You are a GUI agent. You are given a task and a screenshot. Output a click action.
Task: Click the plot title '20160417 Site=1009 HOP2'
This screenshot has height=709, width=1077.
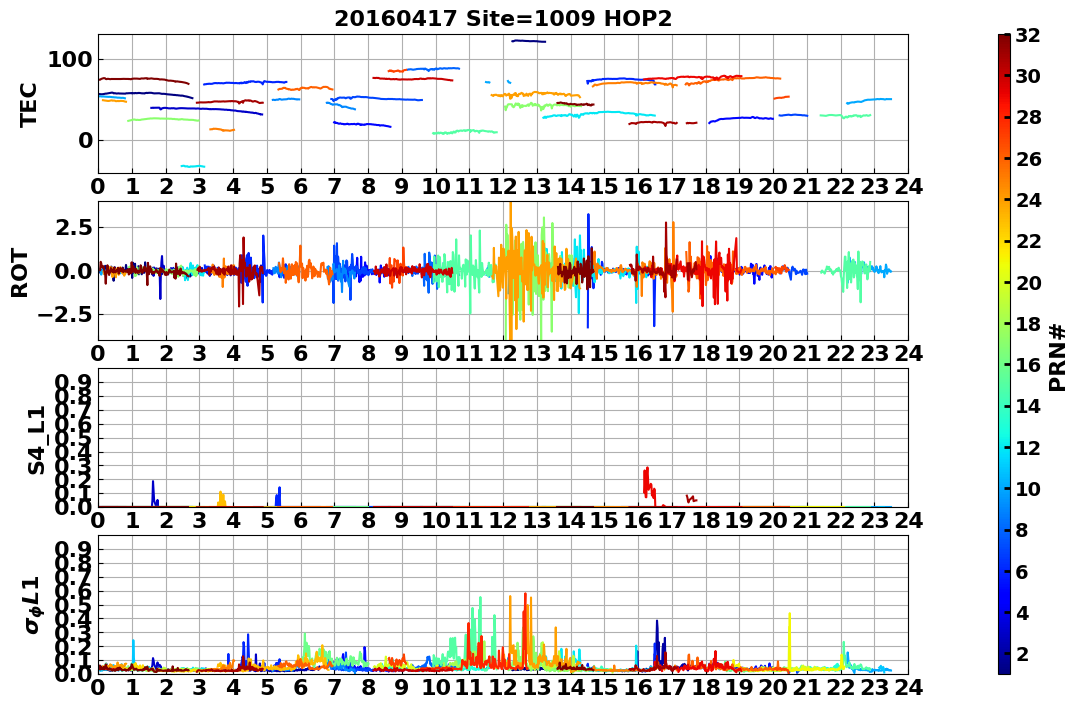[x=503, y=19]
